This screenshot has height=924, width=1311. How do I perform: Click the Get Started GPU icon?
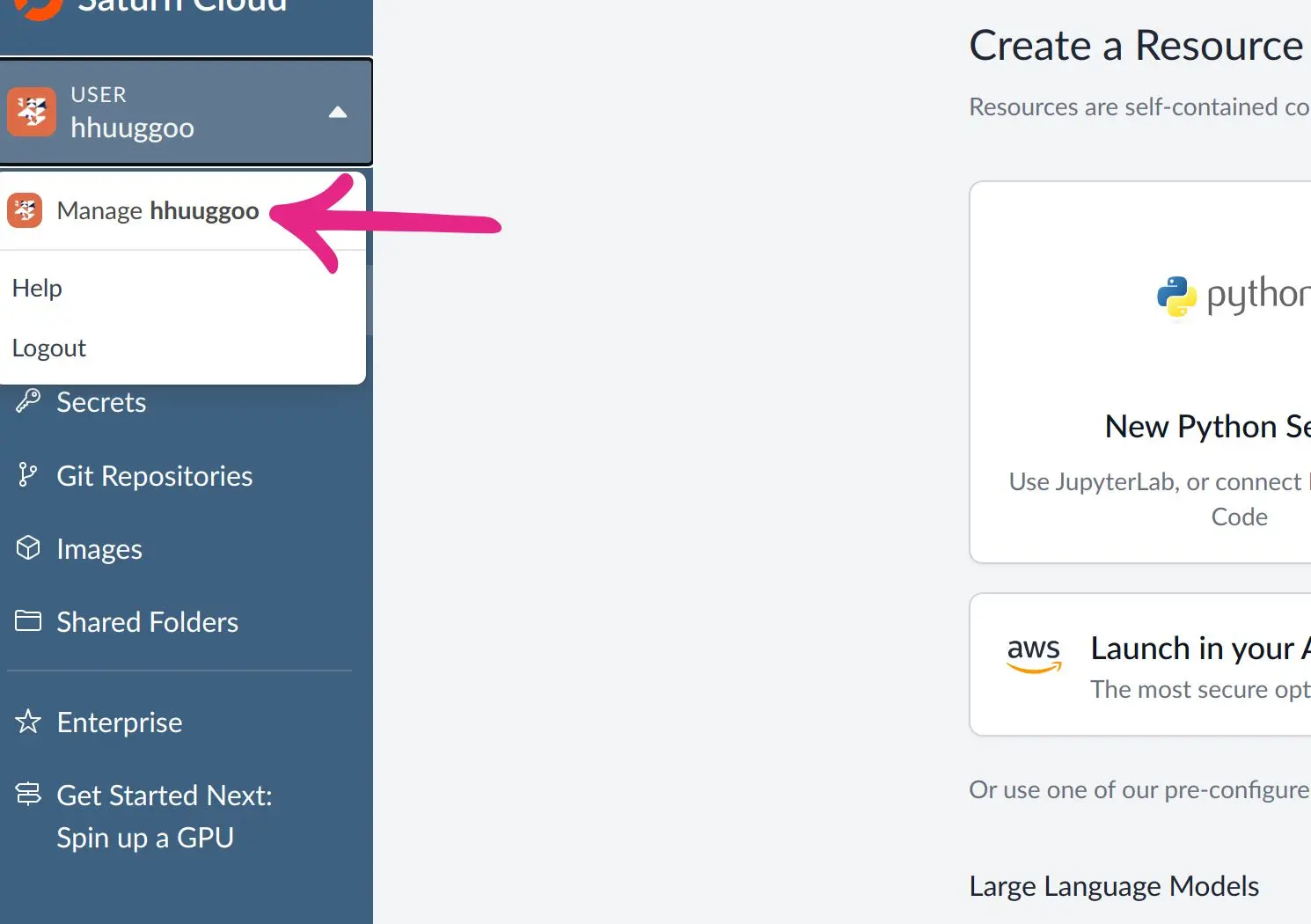click(29, 794)
